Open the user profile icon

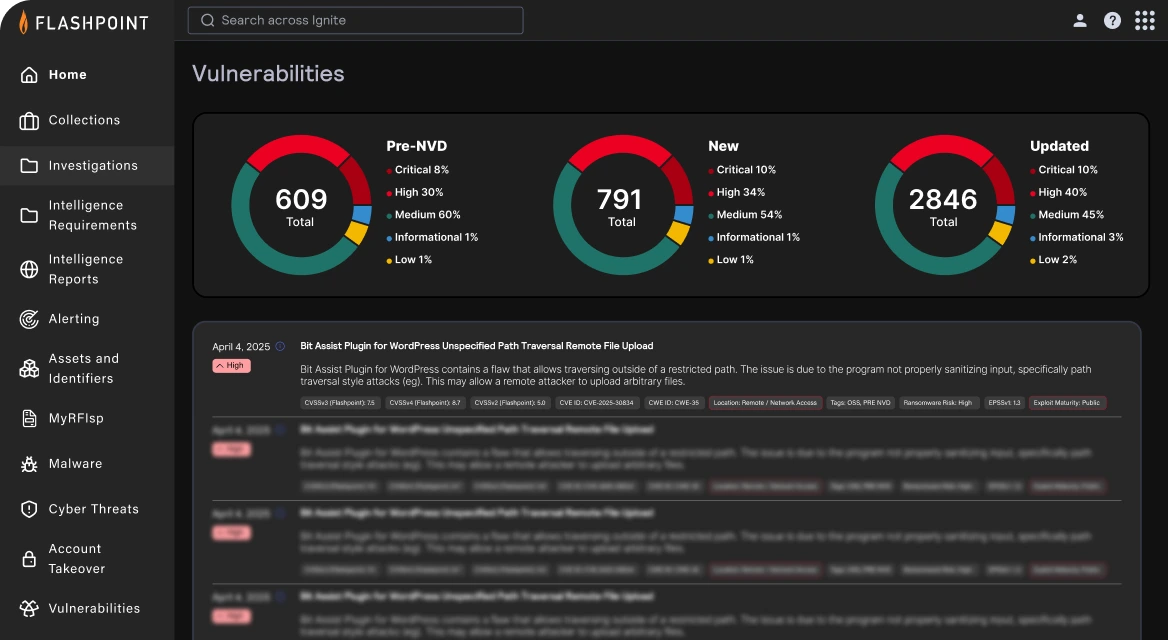click(x=1079, y=21)
